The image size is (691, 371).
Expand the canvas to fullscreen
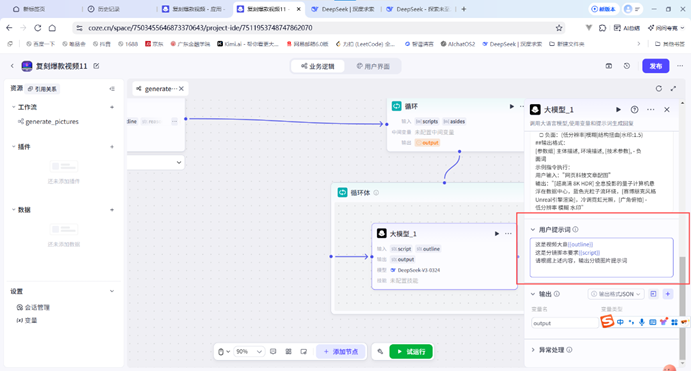[673, 89]
